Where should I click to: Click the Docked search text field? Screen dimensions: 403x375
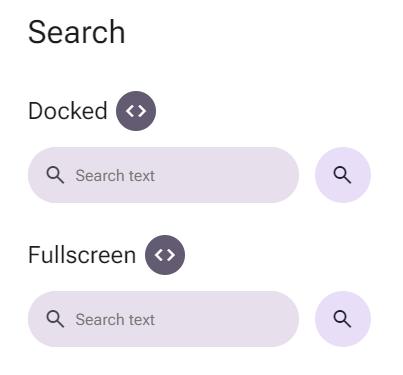163,175
